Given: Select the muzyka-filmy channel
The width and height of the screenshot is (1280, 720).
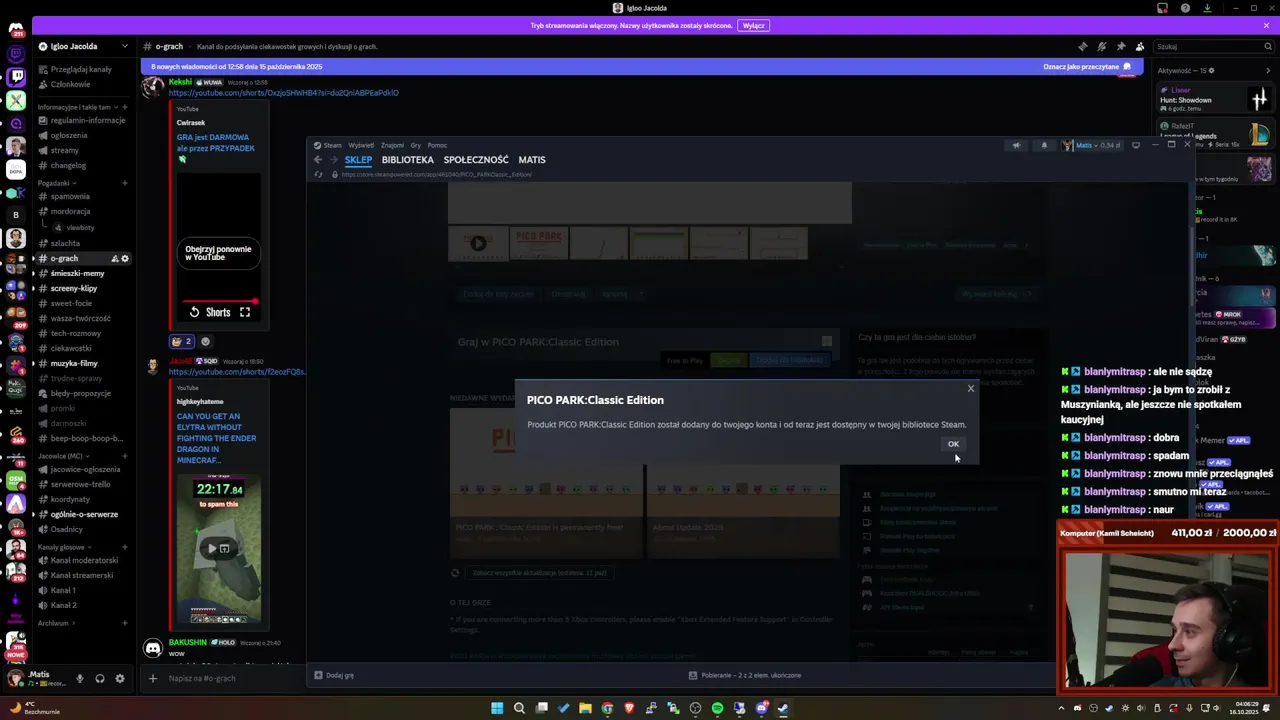Looking at the screenshot, I should pyautogui.click(x=74, y=363).
